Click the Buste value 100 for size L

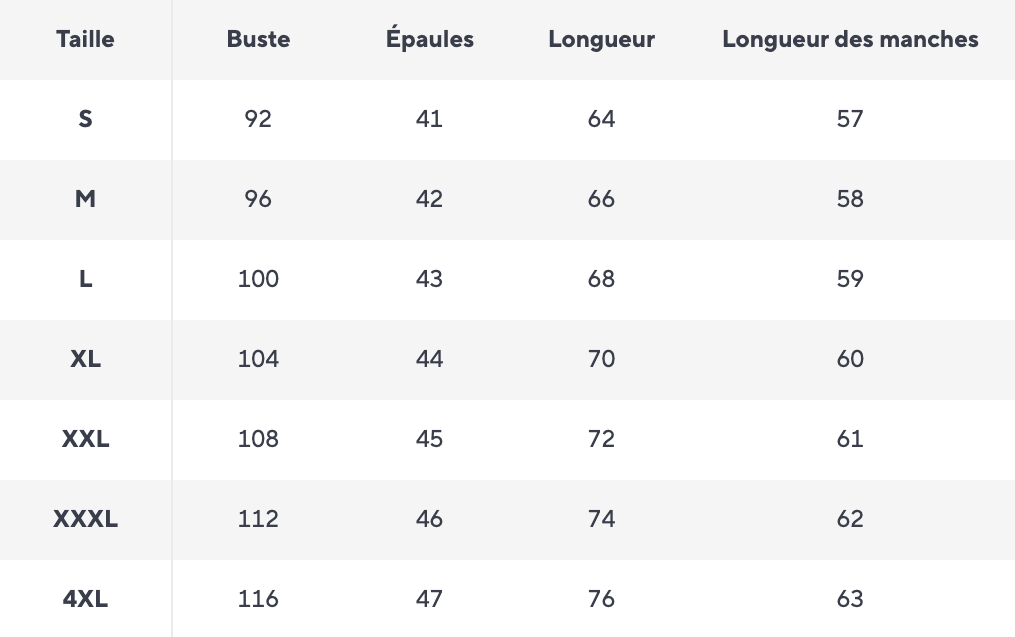point(258,279)
